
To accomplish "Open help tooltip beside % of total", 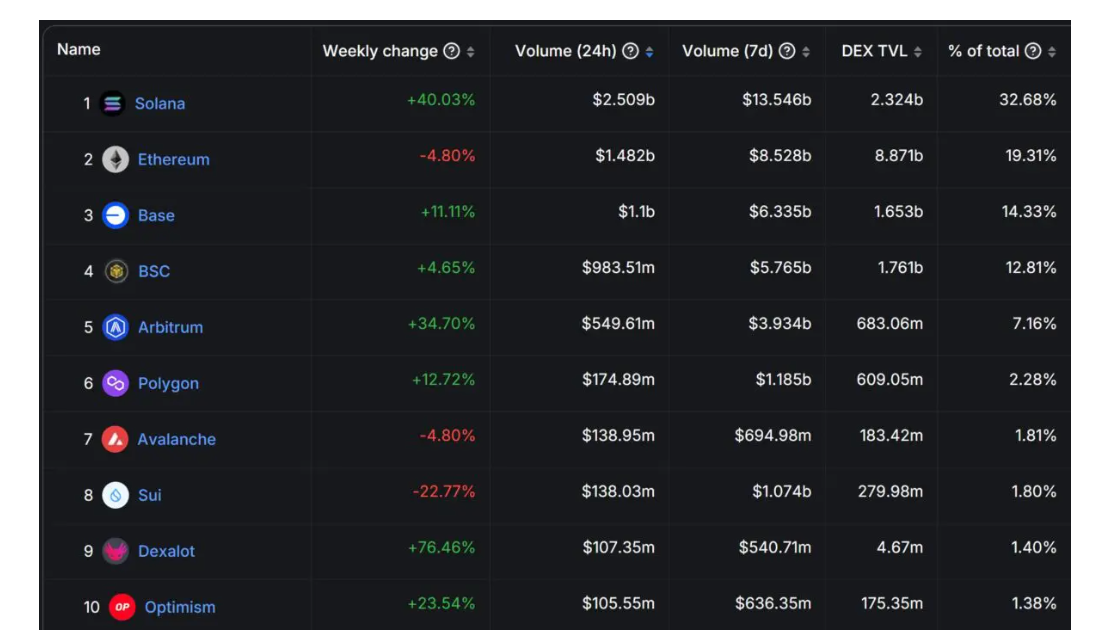I will click(x=1033, y=51).
